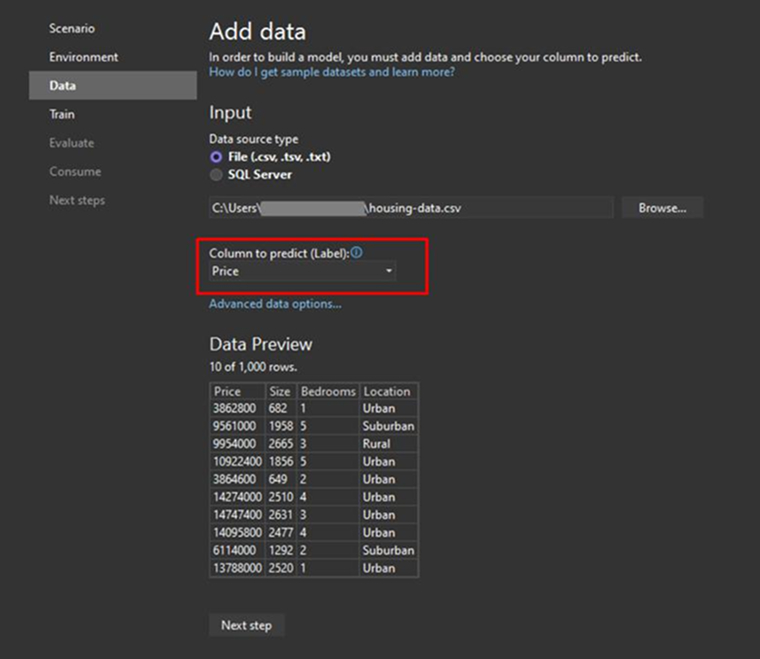
Task: Select the Data step in sidebar
Action: (113, 86)
